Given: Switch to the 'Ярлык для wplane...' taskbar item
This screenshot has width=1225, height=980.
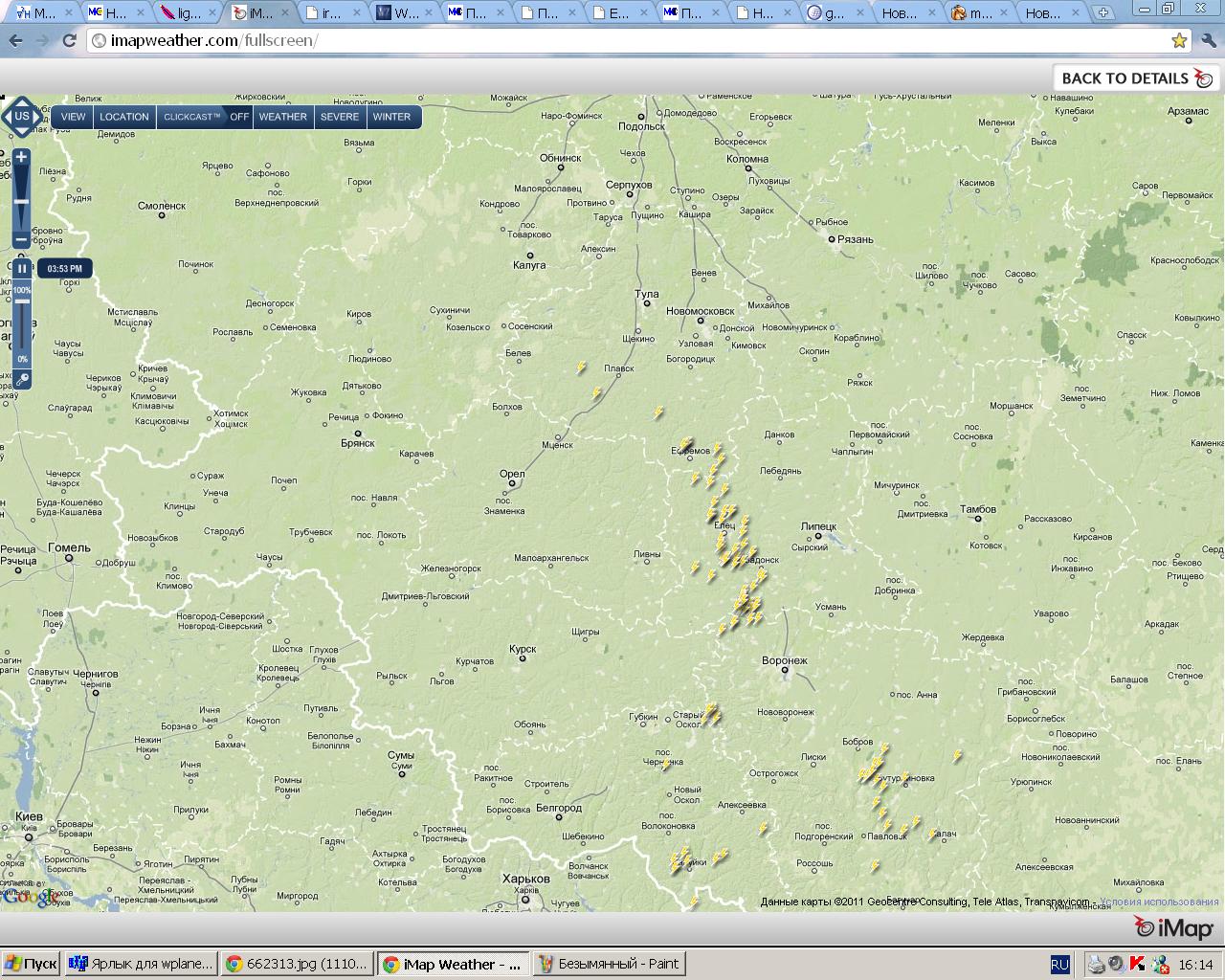Looking at the screenshot, I should click(x=142, y=964).
